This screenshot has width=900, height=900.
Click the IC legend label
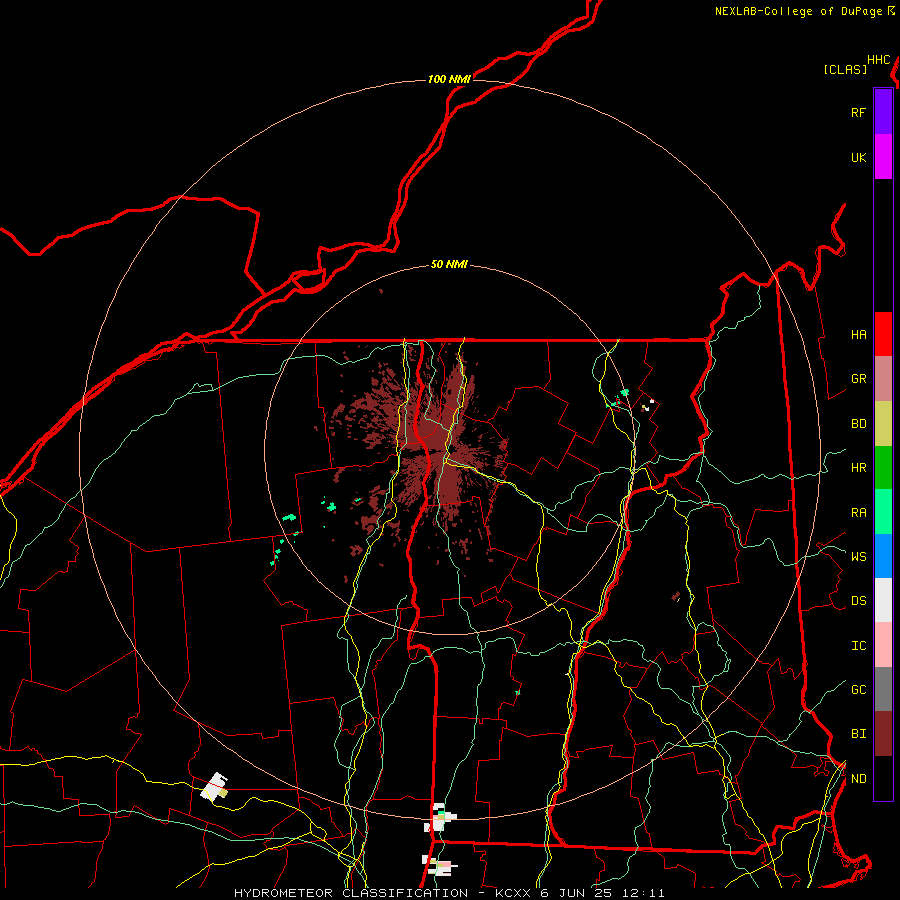[x=858, y=646]
